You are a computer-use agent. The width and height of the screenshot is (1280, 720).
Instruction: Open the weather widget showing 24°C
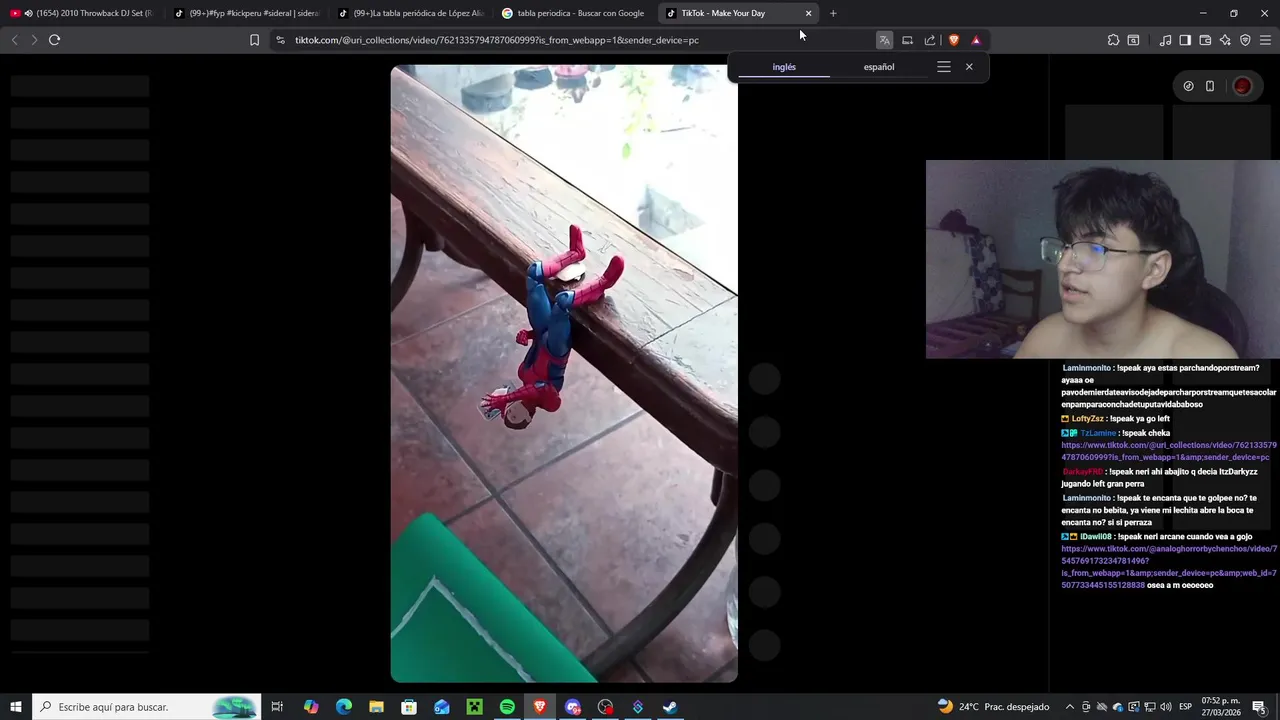coord(993,707)
